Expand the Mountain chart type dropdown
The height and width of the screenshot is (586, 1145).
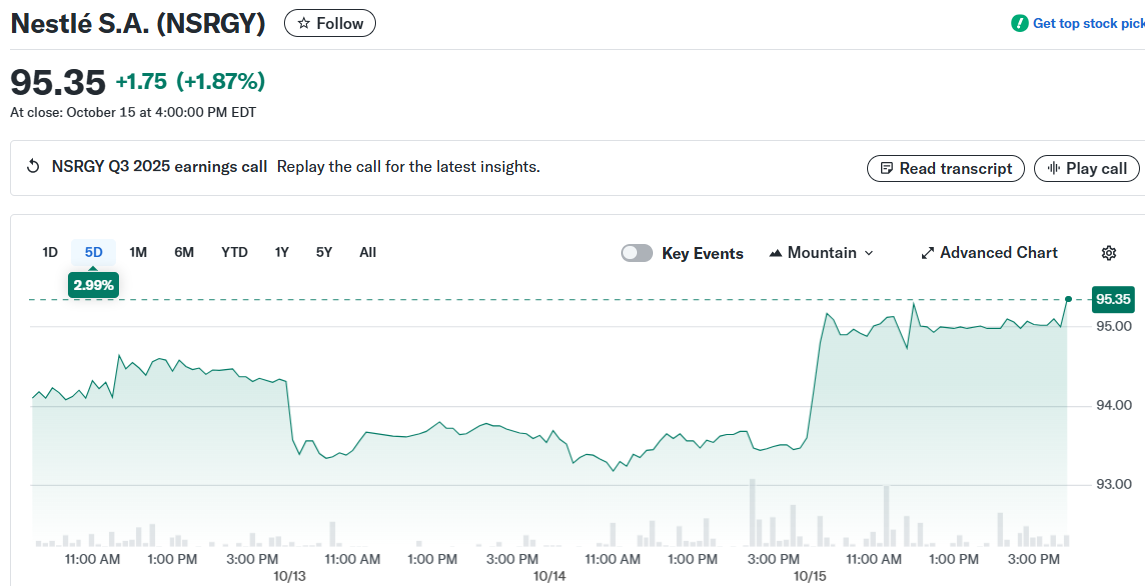point(868,253)
